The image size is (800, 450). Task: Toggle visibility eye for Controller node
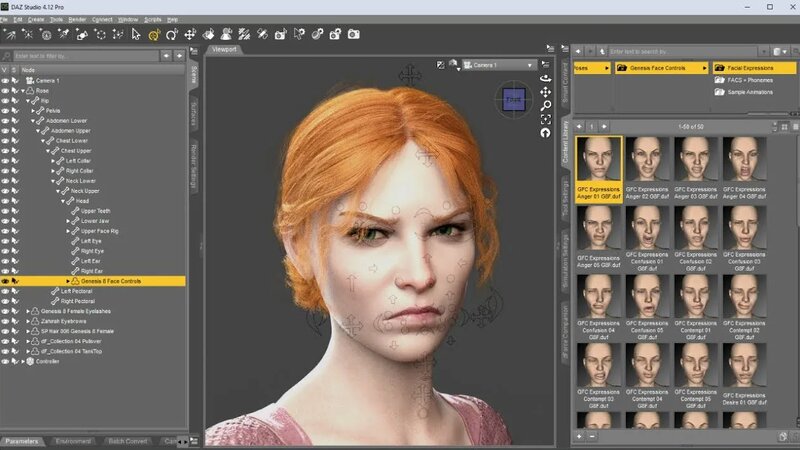pyautogui.click(x=5, y=361)
